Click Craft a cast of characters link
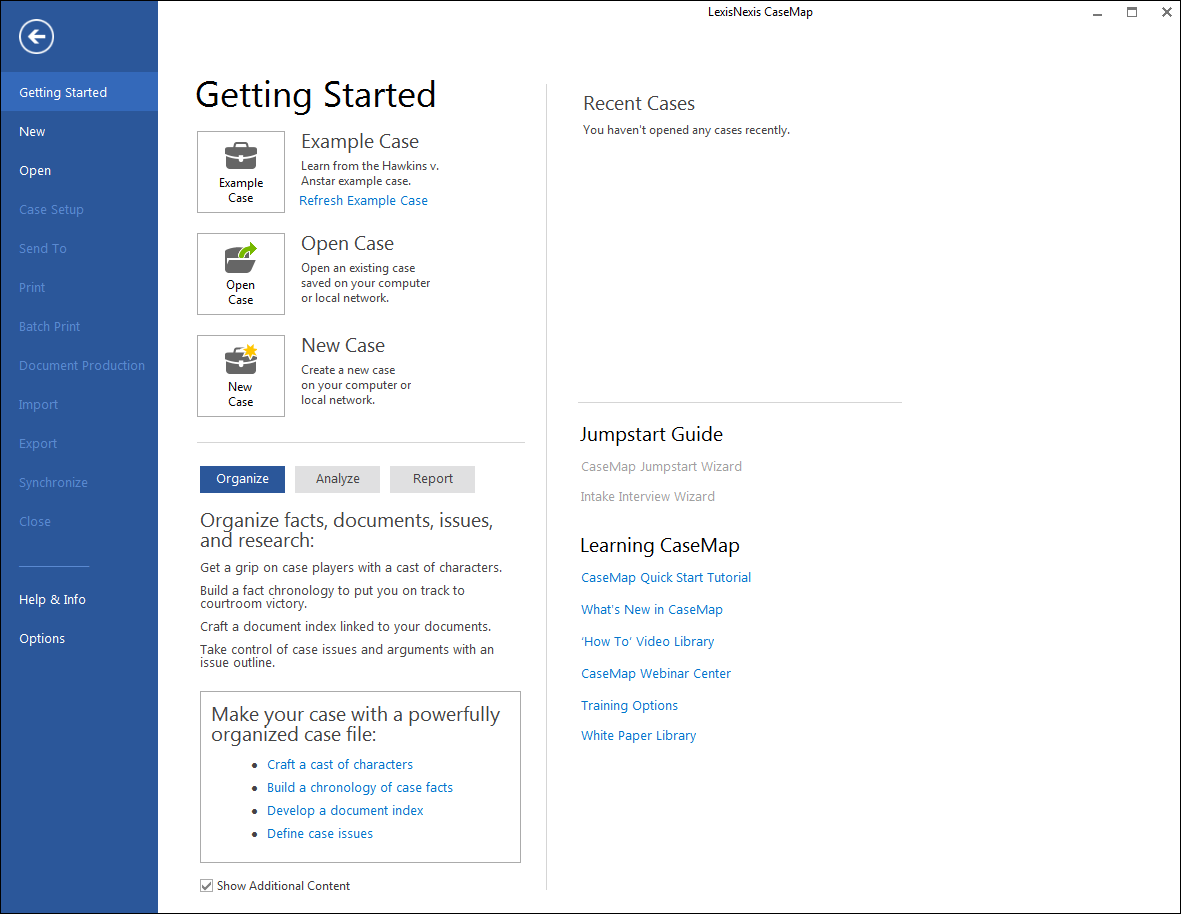The height and width of the screenshot is (914, 1181). 340,764
